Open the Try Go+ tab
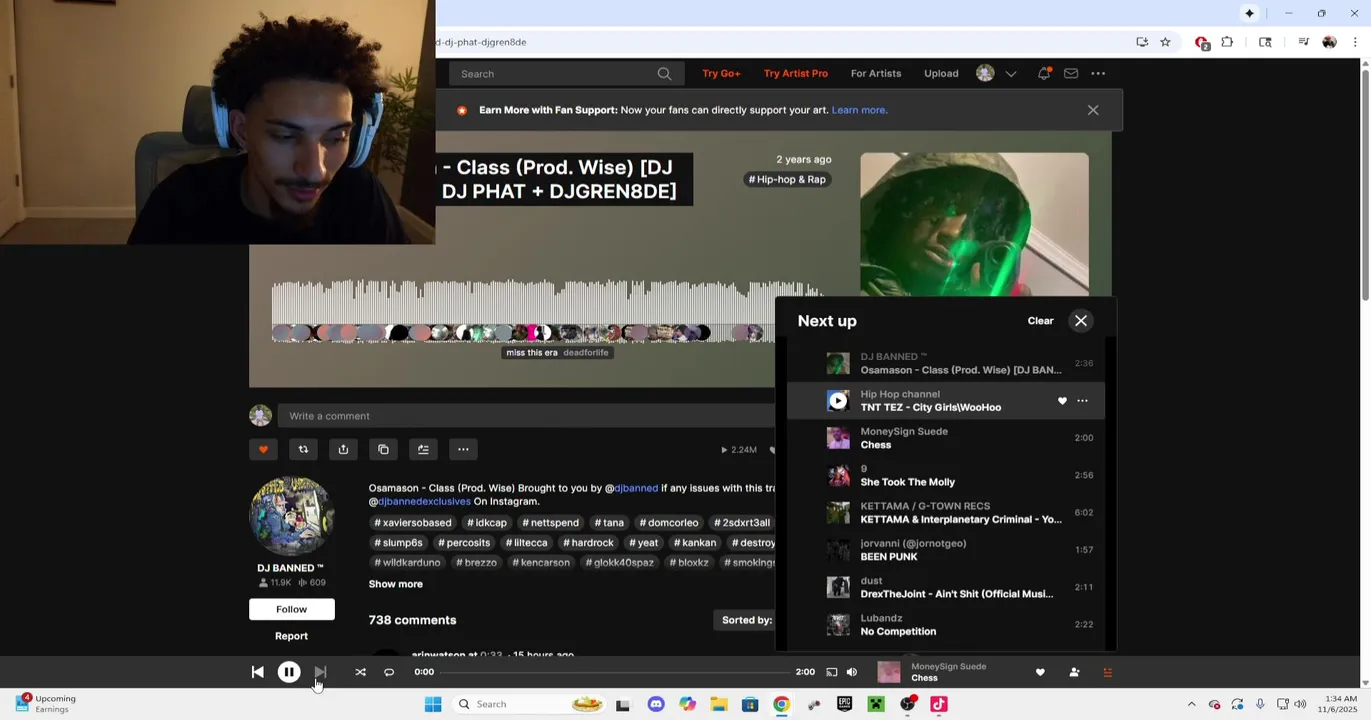The width and height of the screenshot is (1371, 720). [721, 74]
